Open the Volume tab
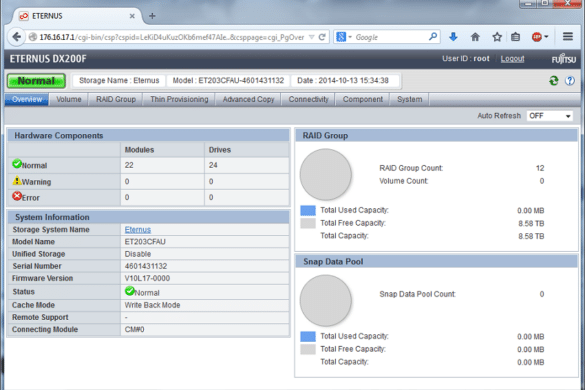The height and width of the screenshot is (390, 585). click(69, 99)
